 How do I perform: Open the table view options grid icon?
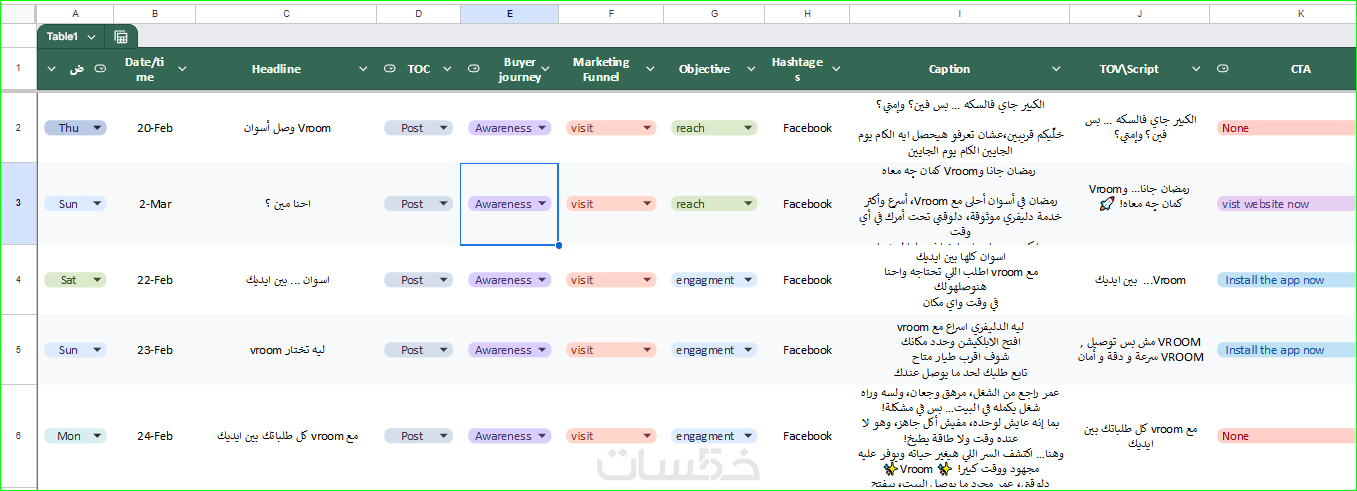(x=121, y=37)
